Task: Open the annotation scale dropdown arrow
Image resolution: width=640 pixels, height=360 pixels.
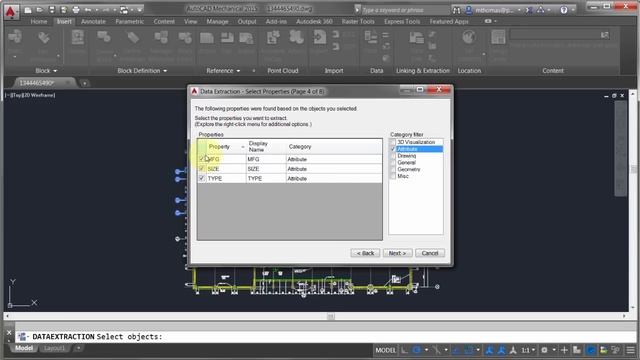Action: coord(533,350)
